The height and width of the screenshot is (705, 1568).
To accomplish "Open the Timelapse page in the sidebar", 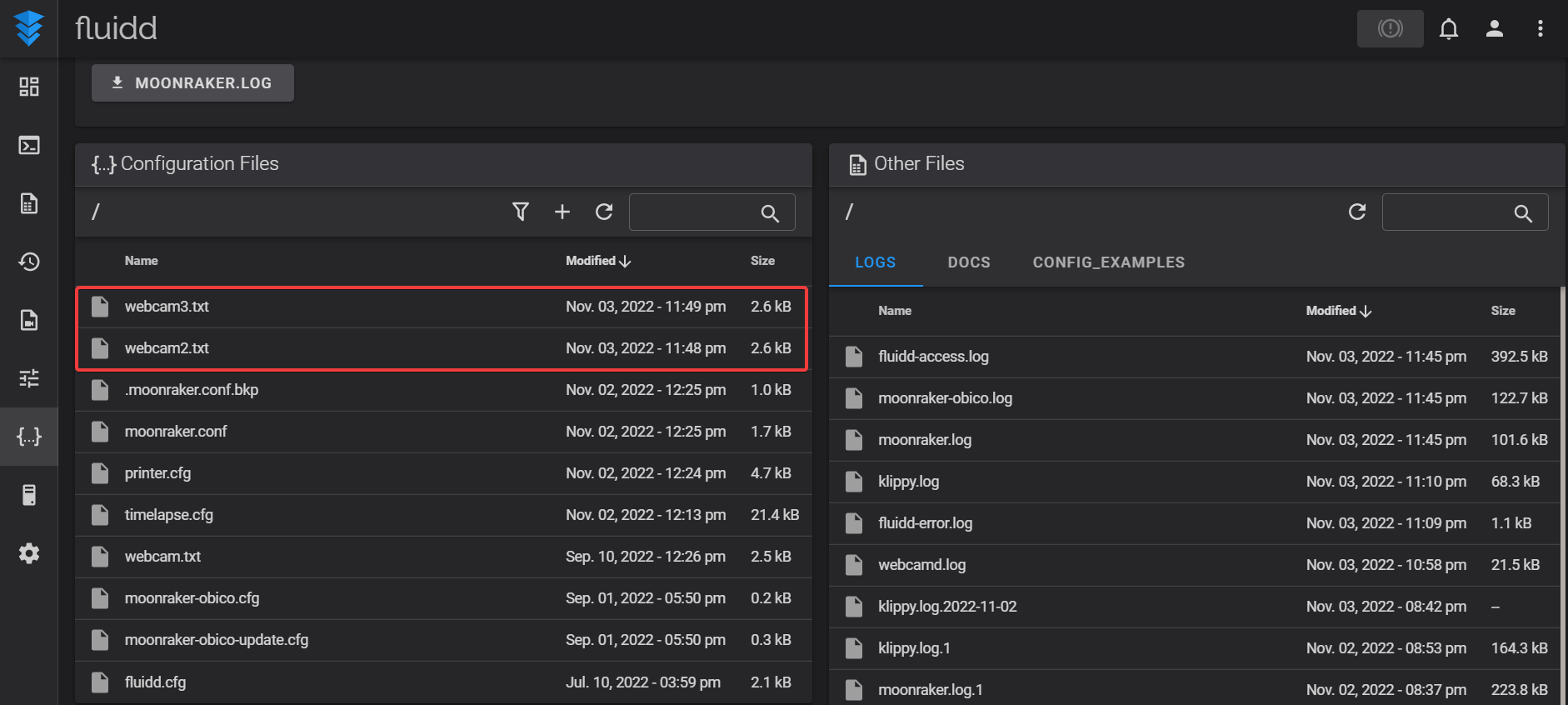I will 29,320.
